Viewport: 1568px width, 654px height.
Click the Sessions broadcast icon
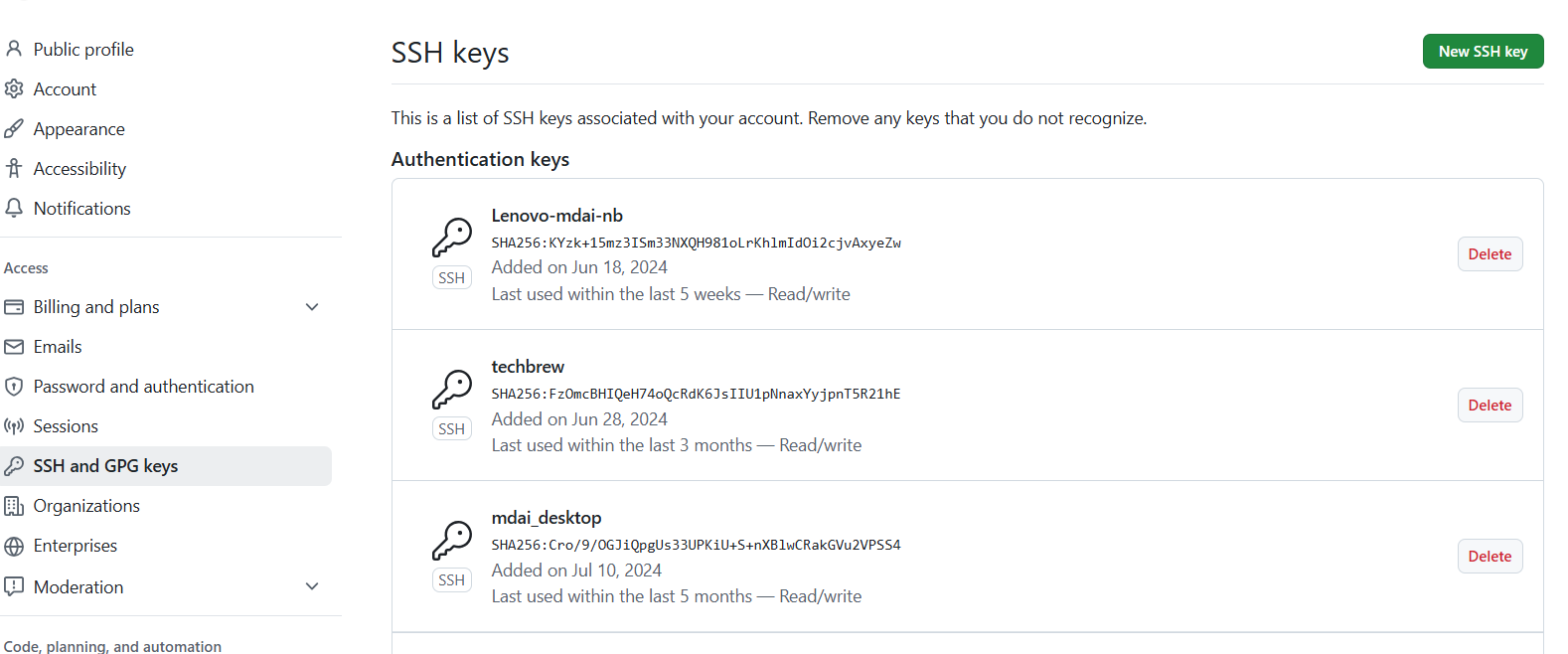(x=14, y=426)
